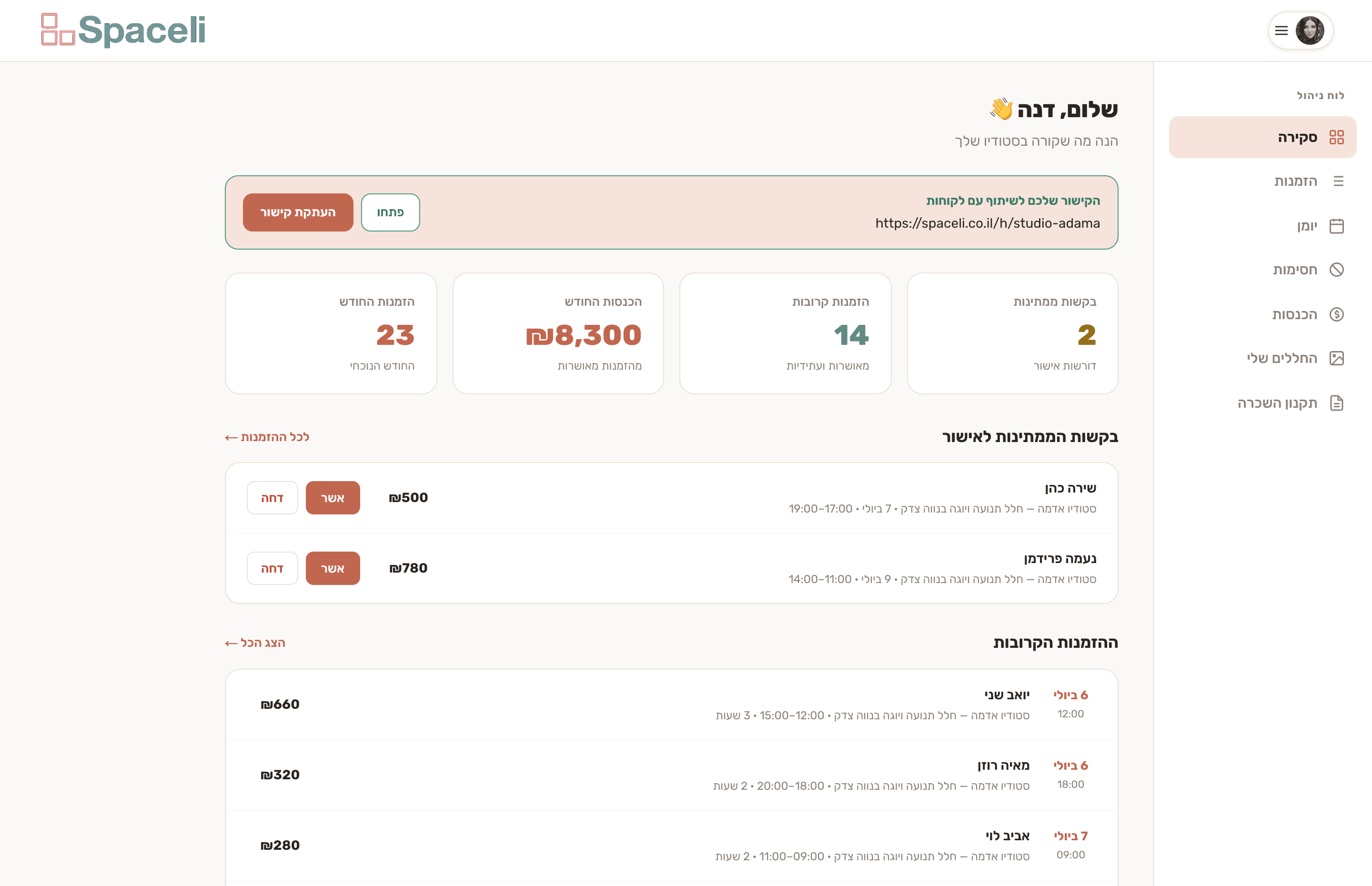
Task: Open the studio link with פתחו button
Action: 390,212
